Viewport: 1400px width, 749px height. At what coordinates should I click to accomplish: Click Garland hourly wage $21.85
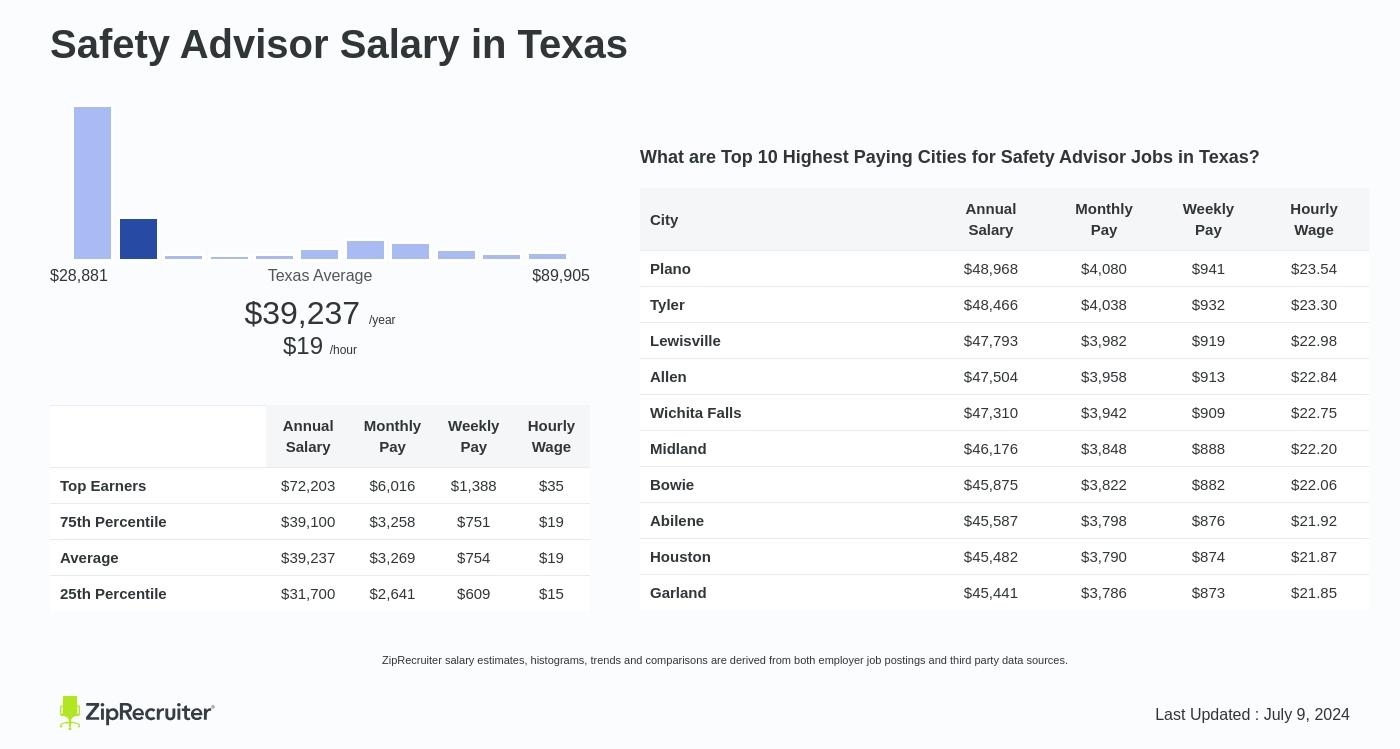[x=1314, y=593]
